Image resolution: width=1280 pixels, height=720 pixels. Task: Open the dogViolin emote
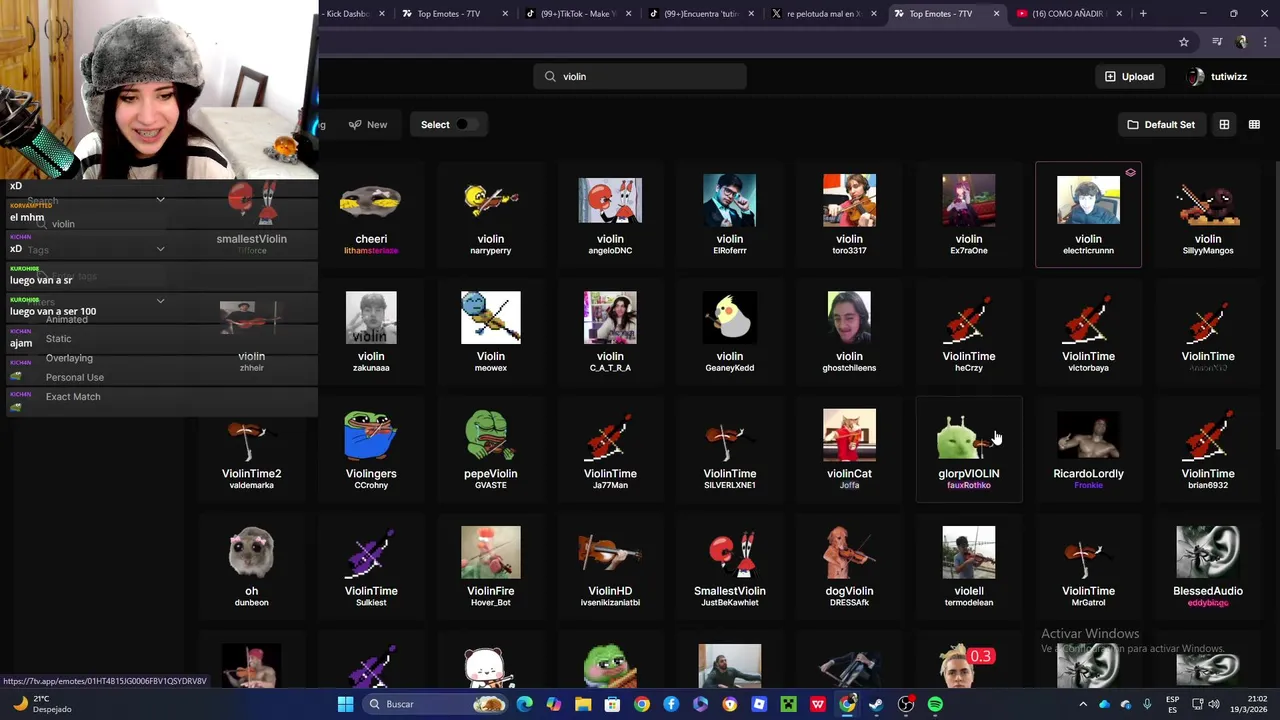849,567
